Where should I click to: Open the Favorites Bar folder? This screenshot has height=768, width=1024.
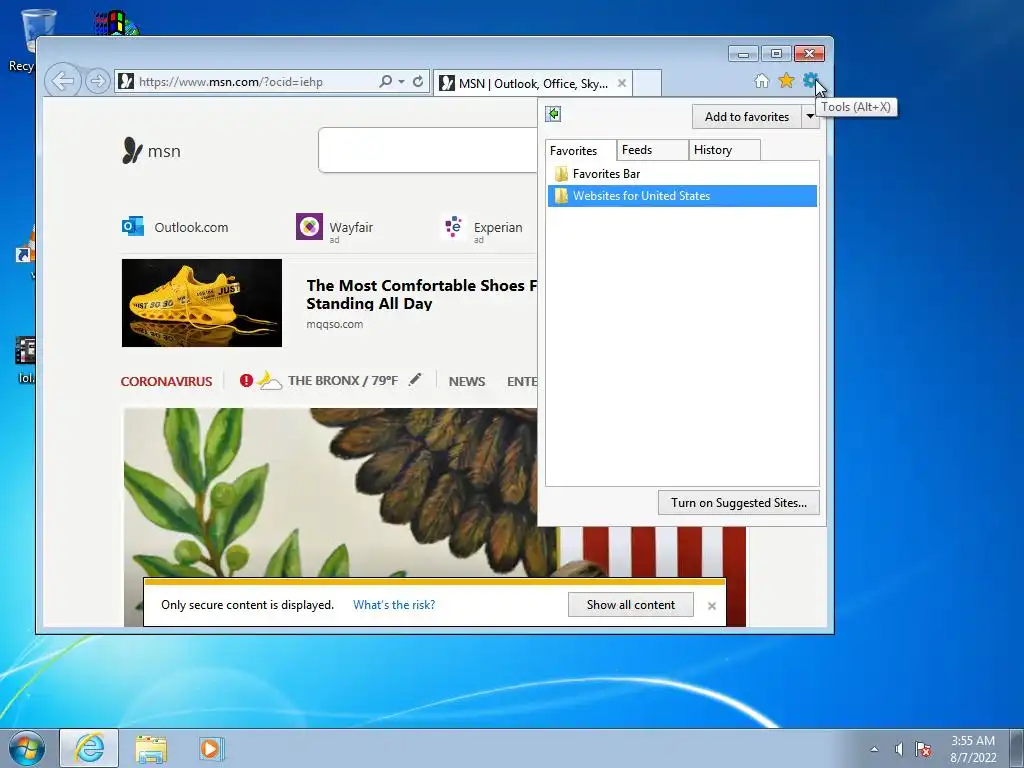click(682, 174)
